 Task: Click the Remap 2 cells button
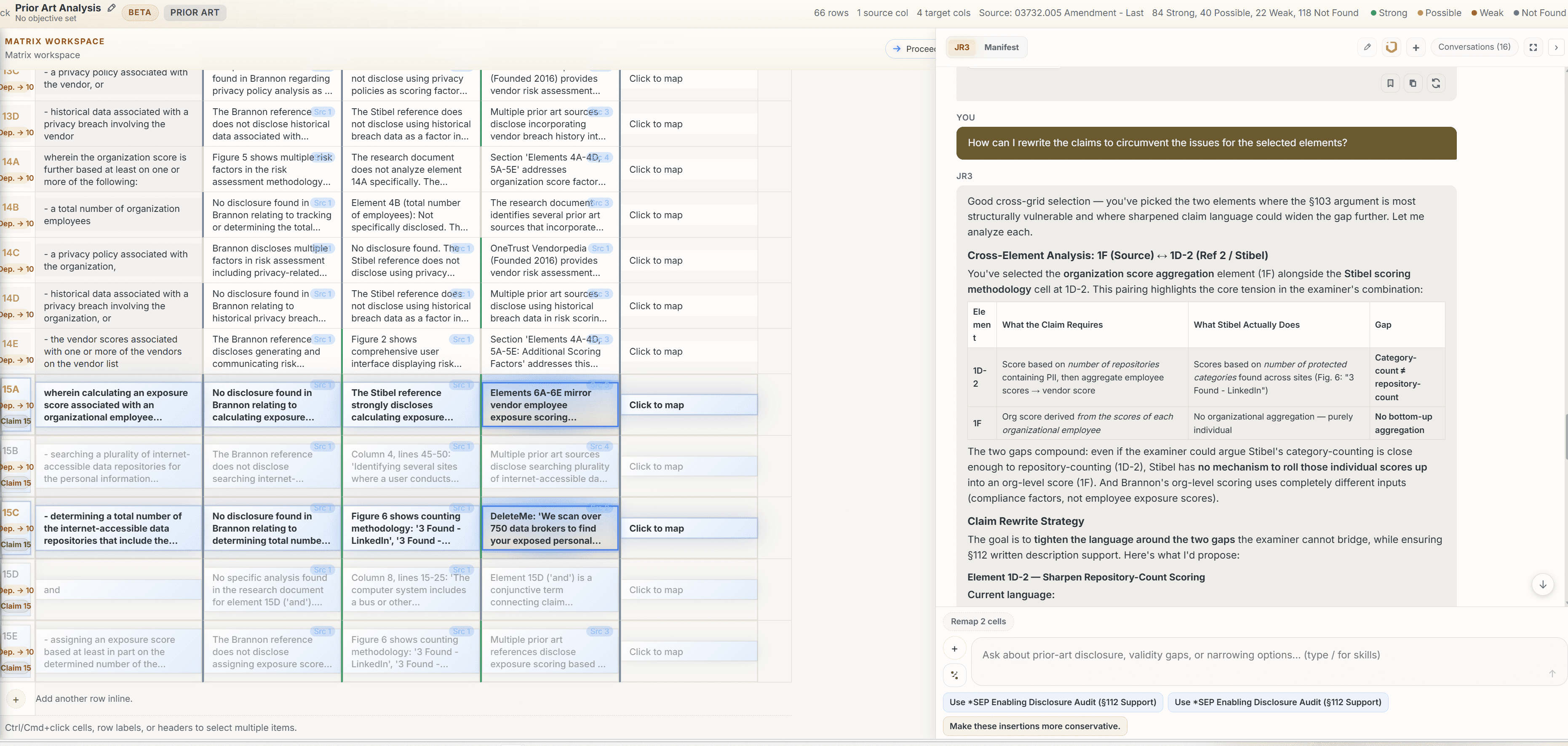tap(978, 621)
